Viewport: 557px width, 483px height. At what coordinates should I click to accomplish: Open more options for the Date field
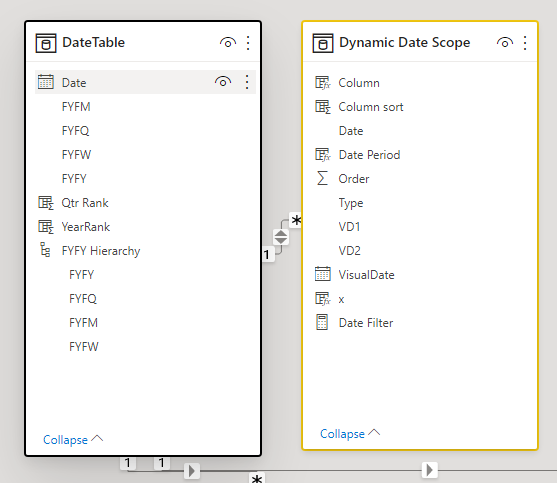[x=247, y=82]
